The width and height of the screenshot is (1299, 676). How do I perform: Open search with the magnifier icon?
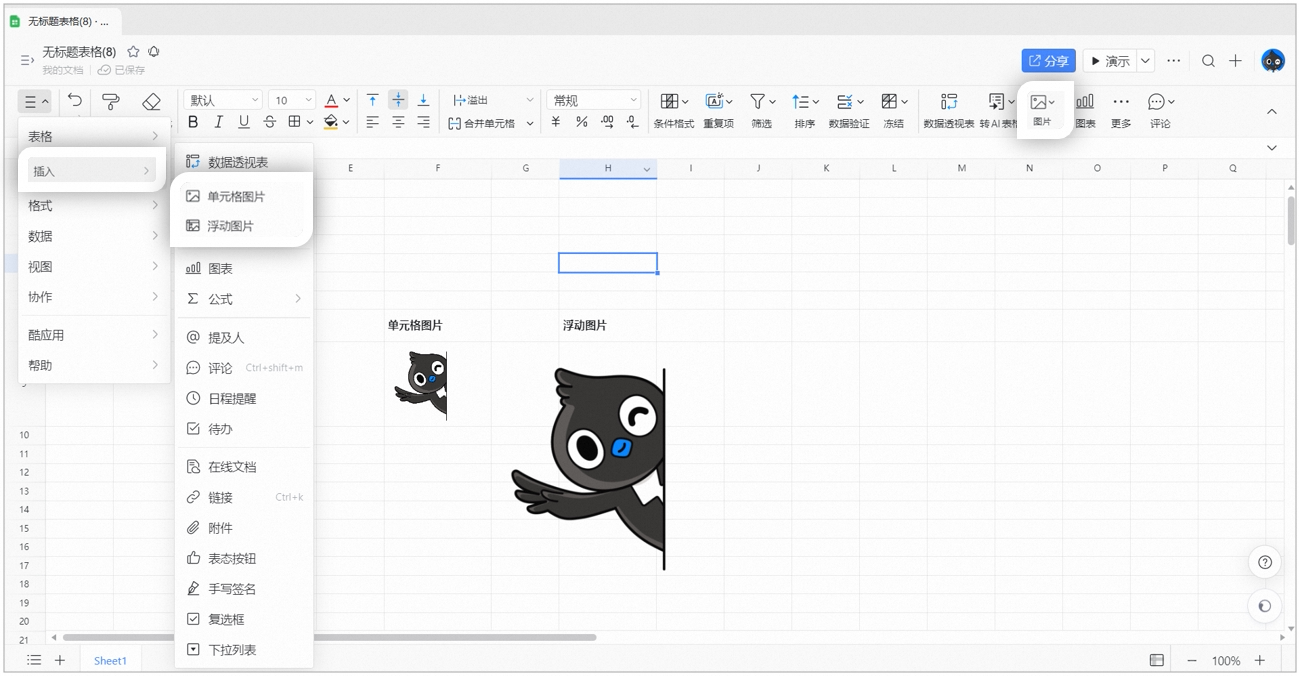coord(1208,61)
